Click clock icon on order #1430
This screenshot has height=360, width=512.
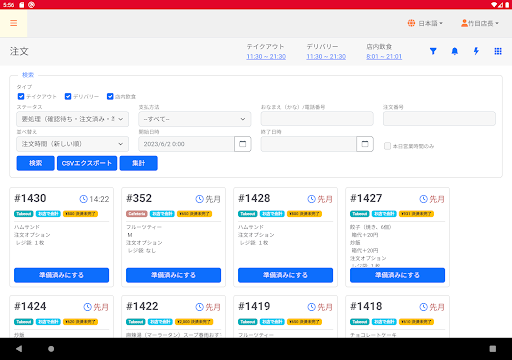[83, 199]
